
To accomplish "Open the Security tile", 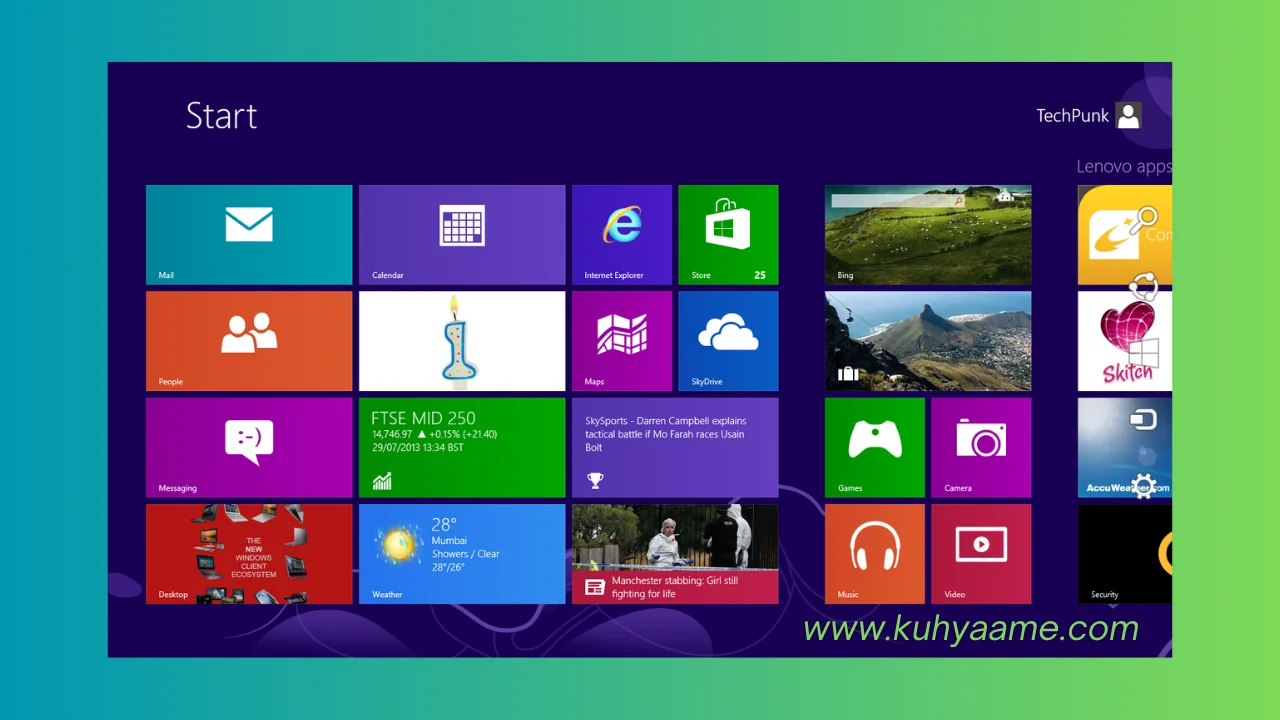I will (x=1125, y=554).
